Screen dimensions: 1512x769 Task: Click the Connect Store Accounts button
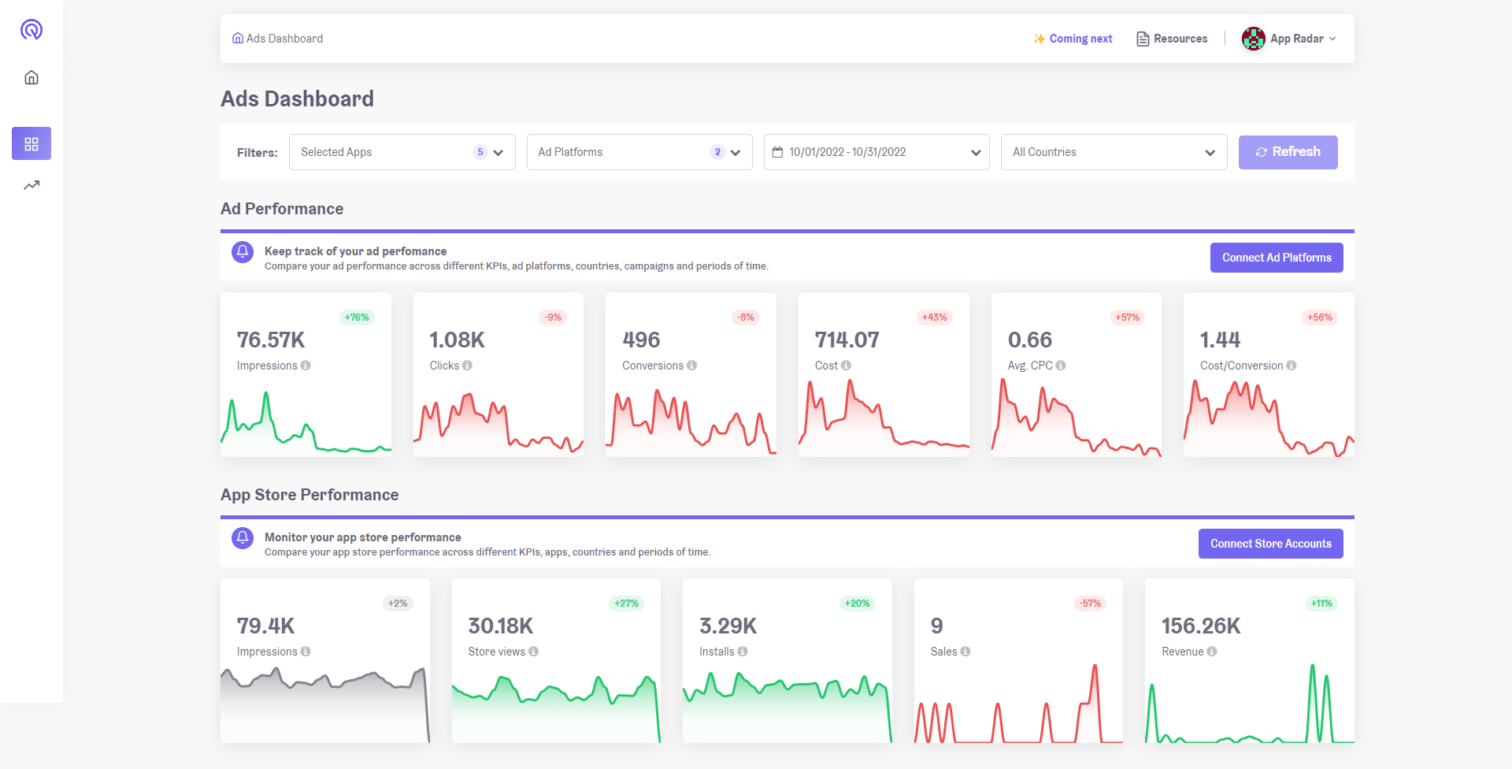(1270, 544)
